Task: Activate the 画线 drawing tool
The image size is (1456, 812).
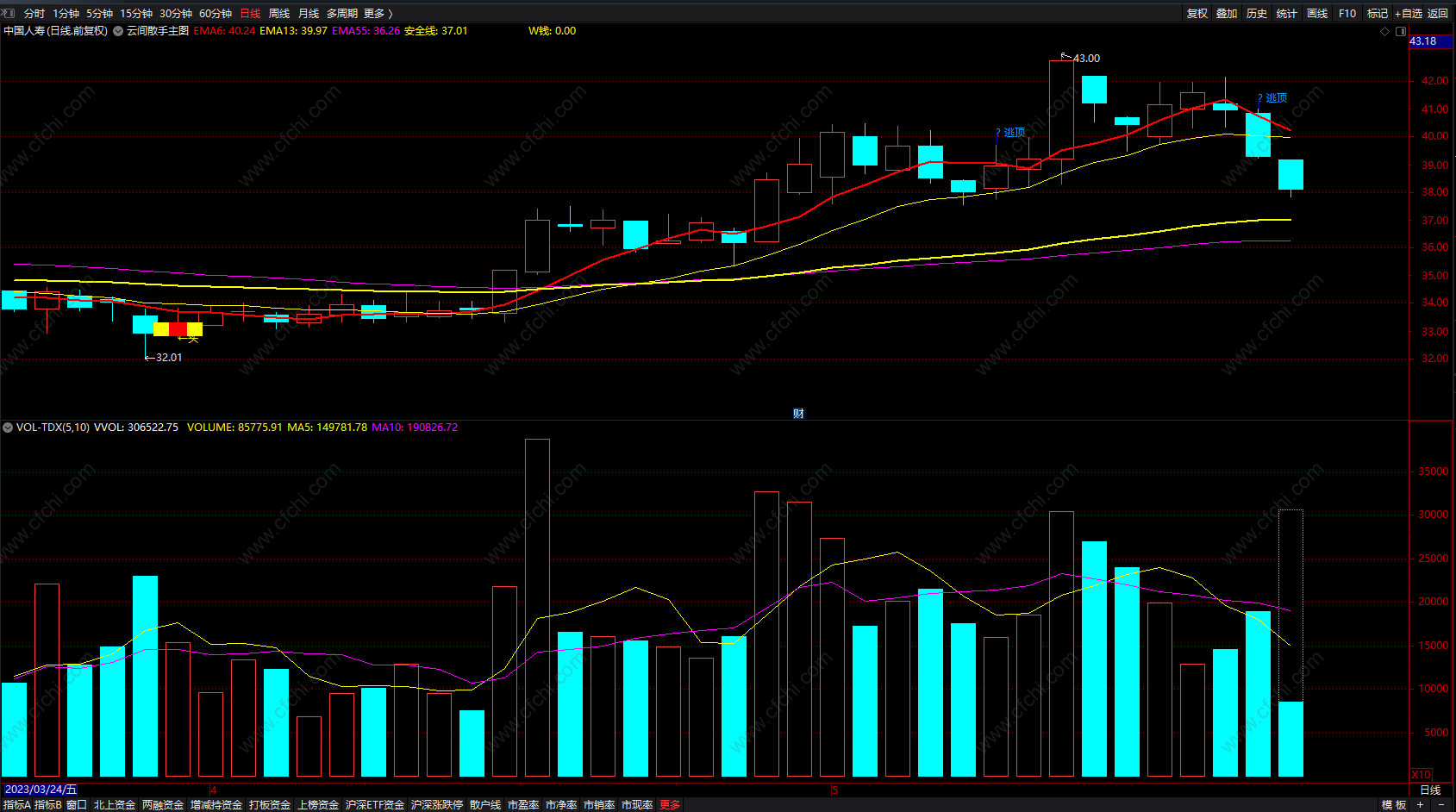Action: [x=1317, y=14]
